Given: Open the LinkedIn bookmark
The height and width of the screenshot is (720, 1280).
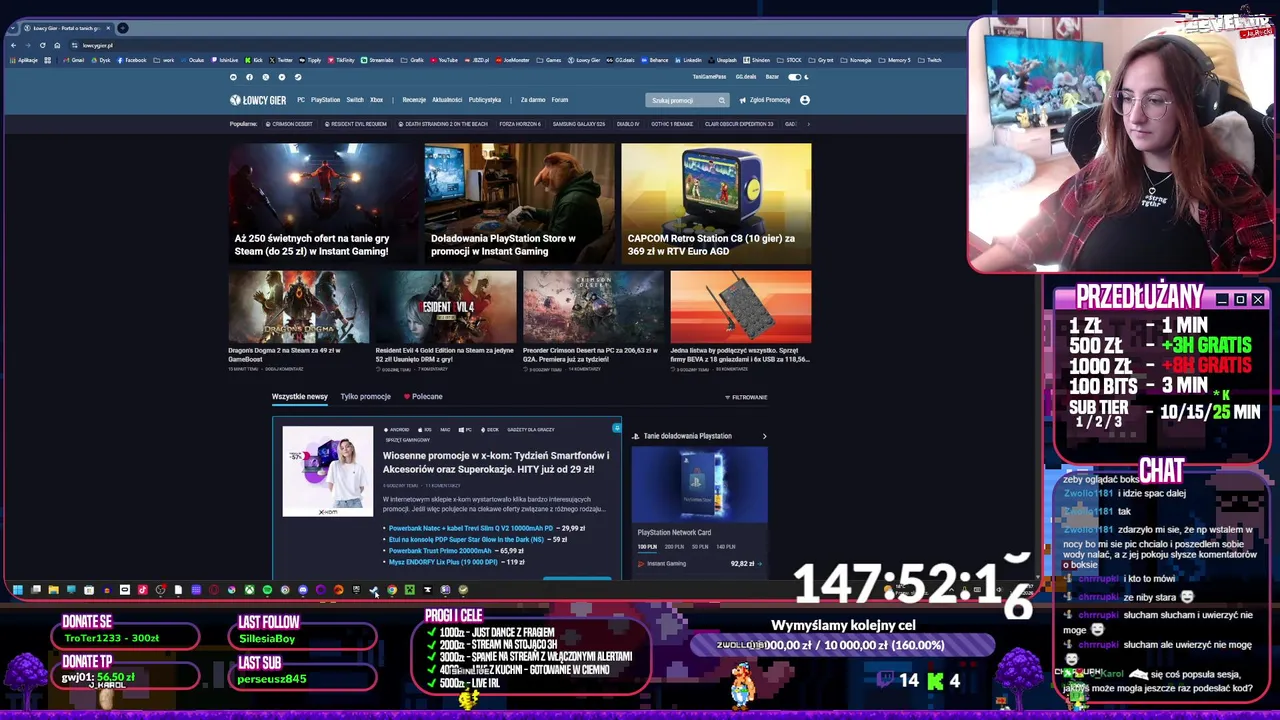Looking at the screenshot, I should point(688,60).
